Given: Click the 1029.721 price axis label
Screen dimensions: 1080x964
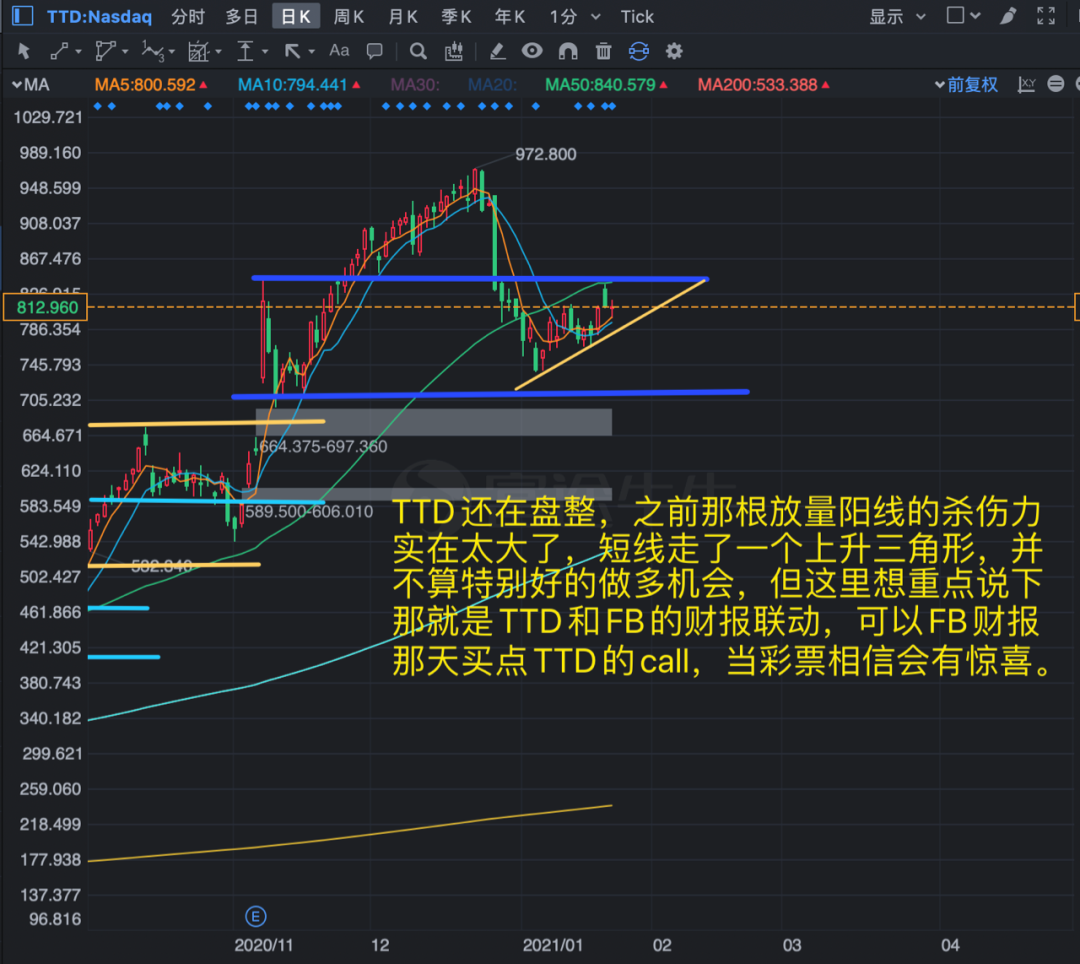Looking at the screenshot, I should pos(48,117).
